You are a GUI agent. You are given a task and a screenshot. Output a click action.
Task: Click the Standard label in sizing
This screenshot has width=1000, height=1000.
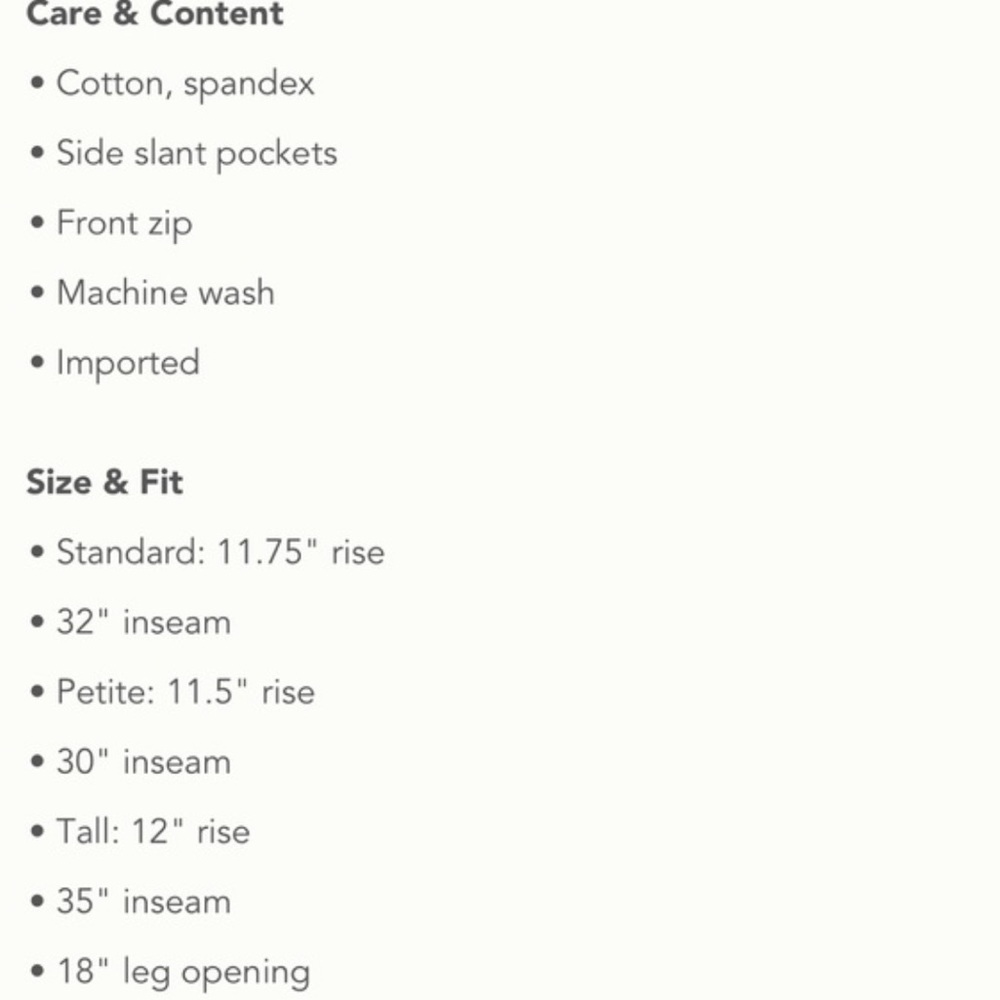[130, 552]
